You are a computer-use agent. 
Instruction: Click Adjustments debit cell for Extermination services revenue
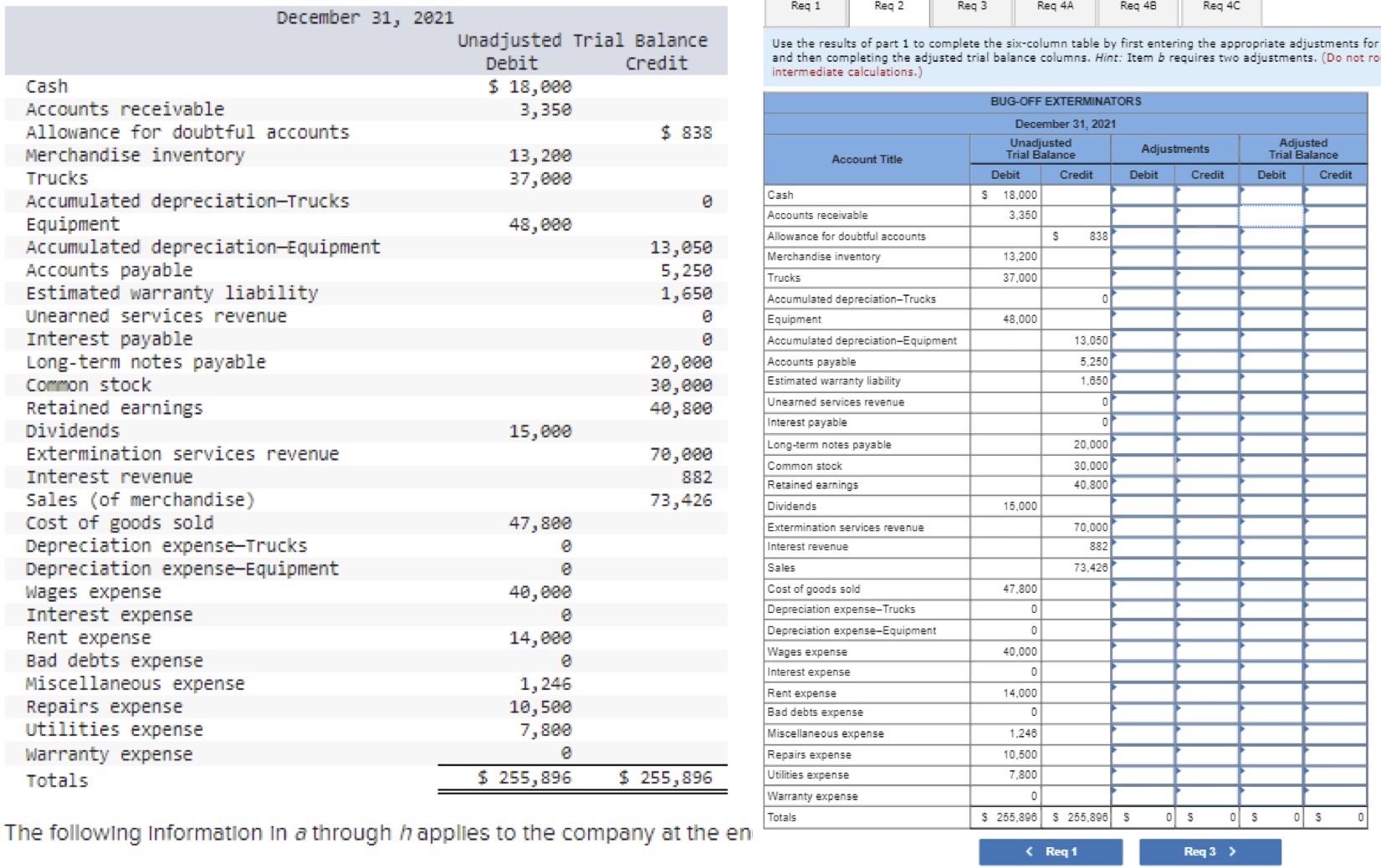tap(1143, 527)
